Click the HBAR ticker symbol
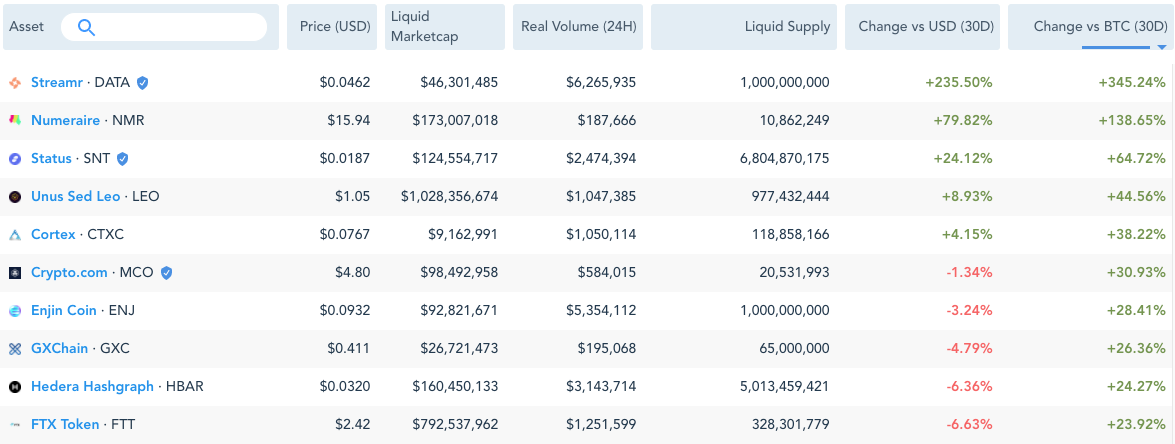Screen dimensions: 1175x444 pos(184,387)
